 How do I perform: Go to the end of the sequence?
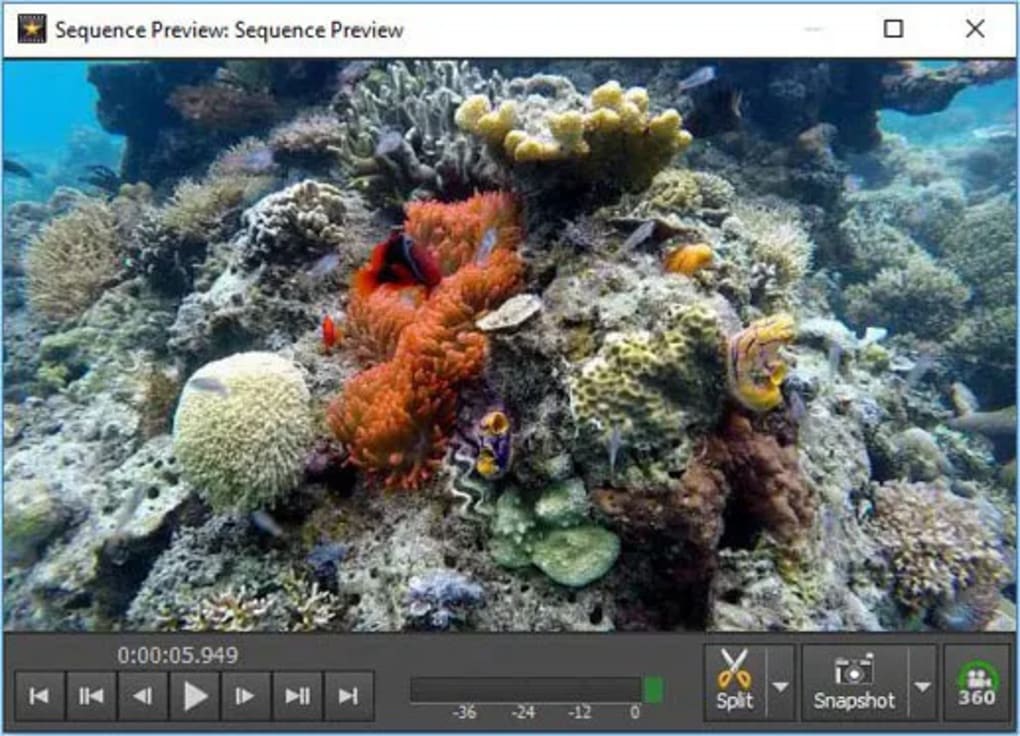tap(349, 696)
